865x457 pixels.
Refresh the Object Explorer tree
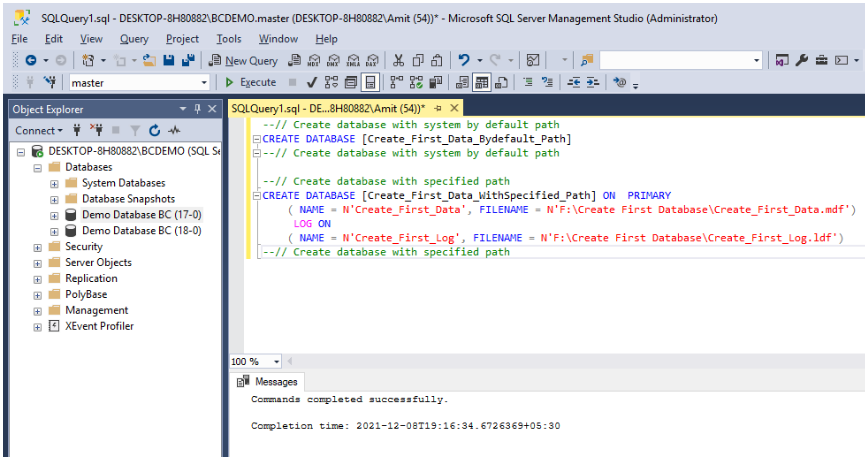coord(154,130)
